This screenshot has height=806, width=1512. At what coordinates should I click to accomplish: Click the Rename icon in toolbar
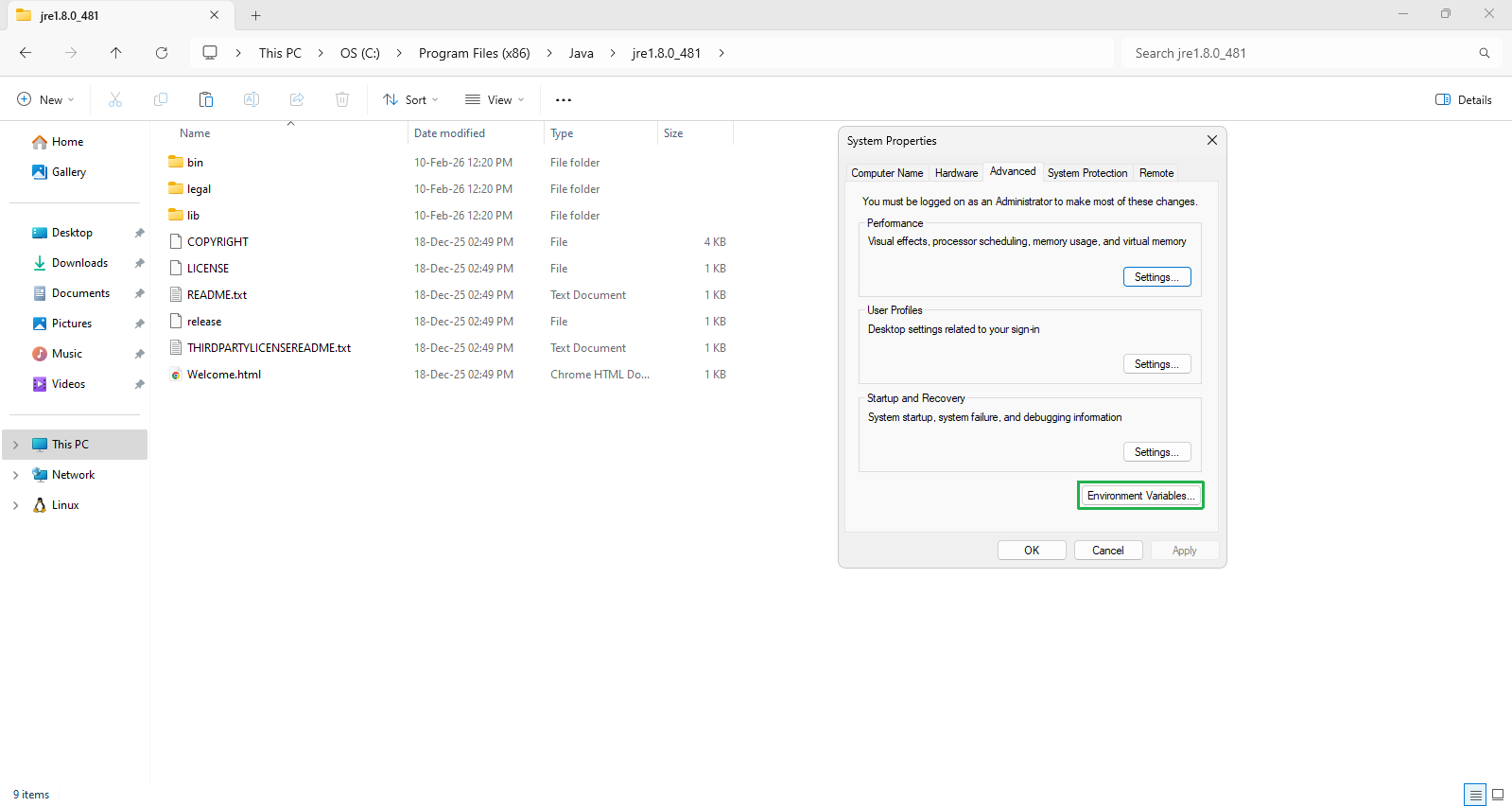[x=252, y=99]
